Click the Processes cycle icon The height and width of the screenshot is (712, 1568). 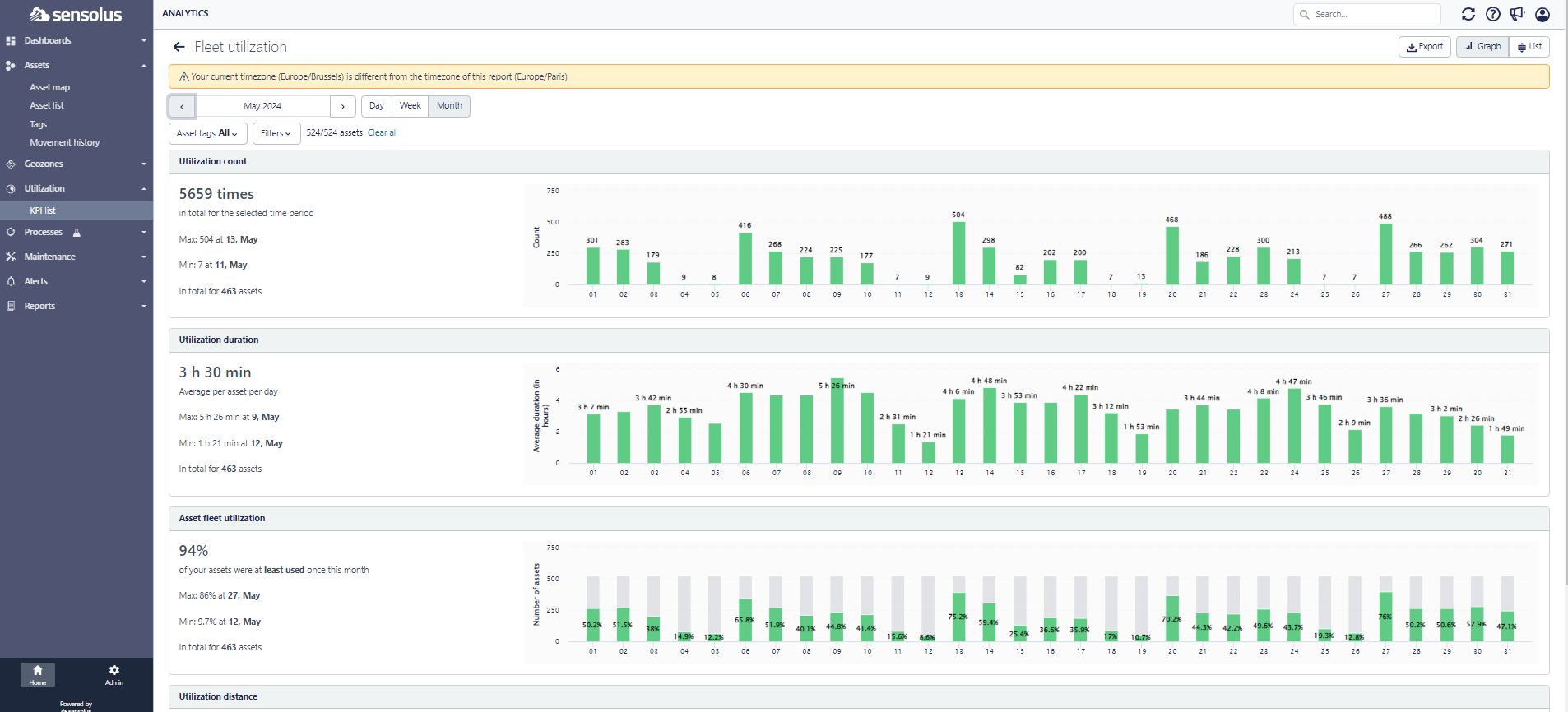(11, 232)
